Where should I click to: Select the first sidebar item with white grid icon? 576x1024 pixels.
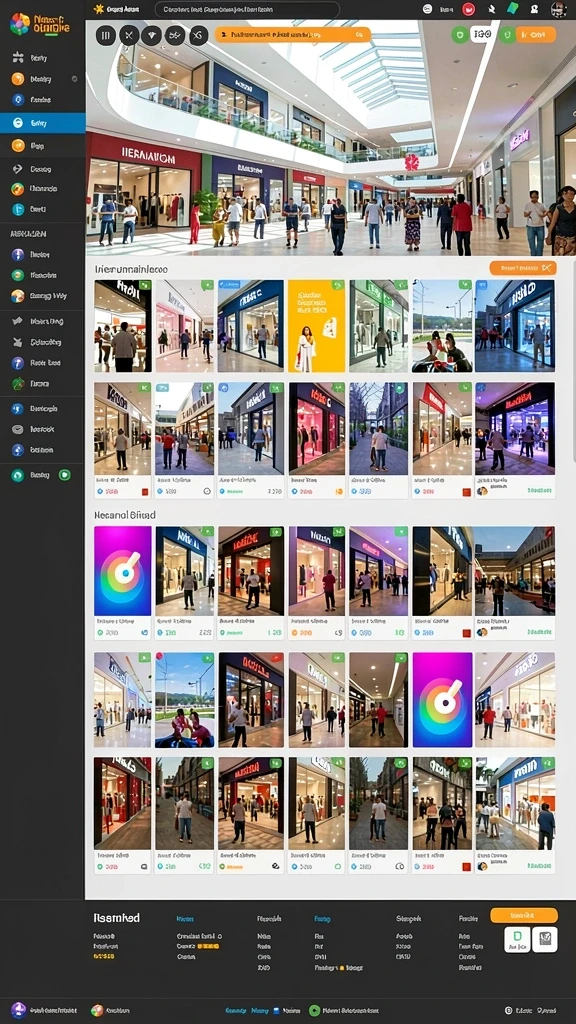tap(42, 58)
